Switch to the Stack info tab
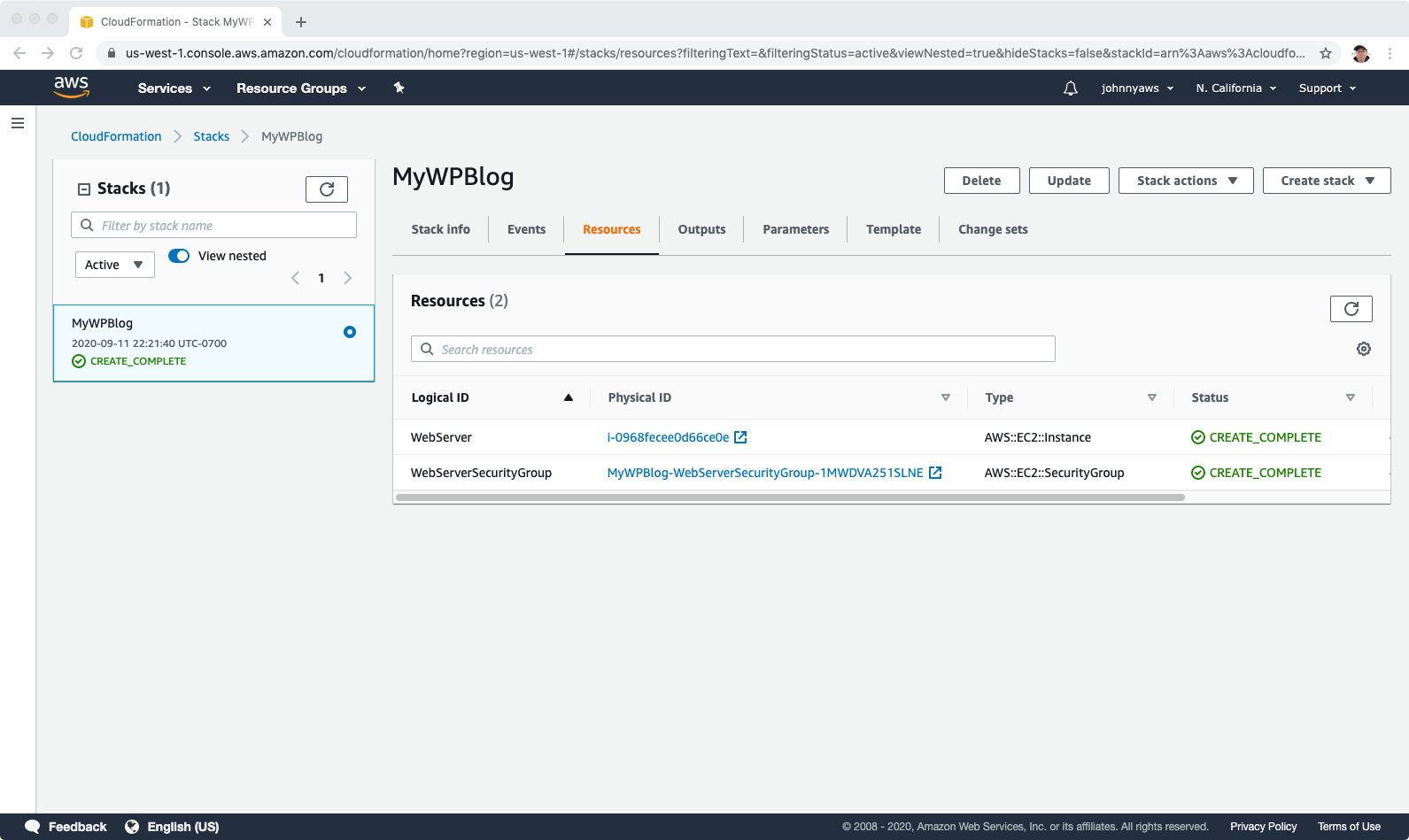 pos(440,229)
